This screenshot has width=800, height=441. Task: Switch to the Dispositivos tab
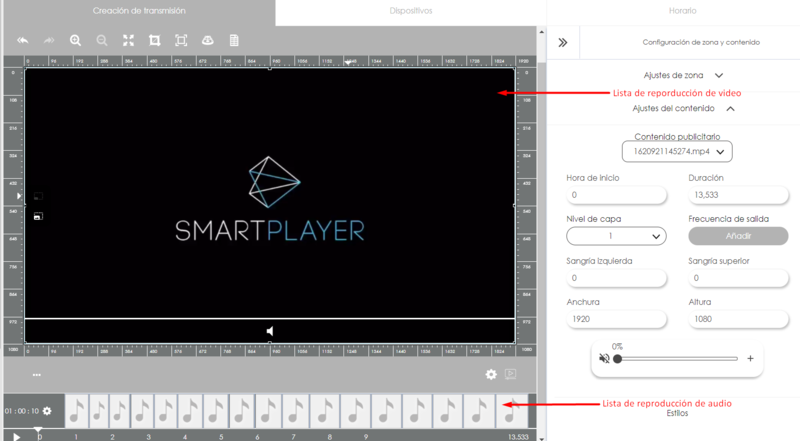tap(410, 11)
